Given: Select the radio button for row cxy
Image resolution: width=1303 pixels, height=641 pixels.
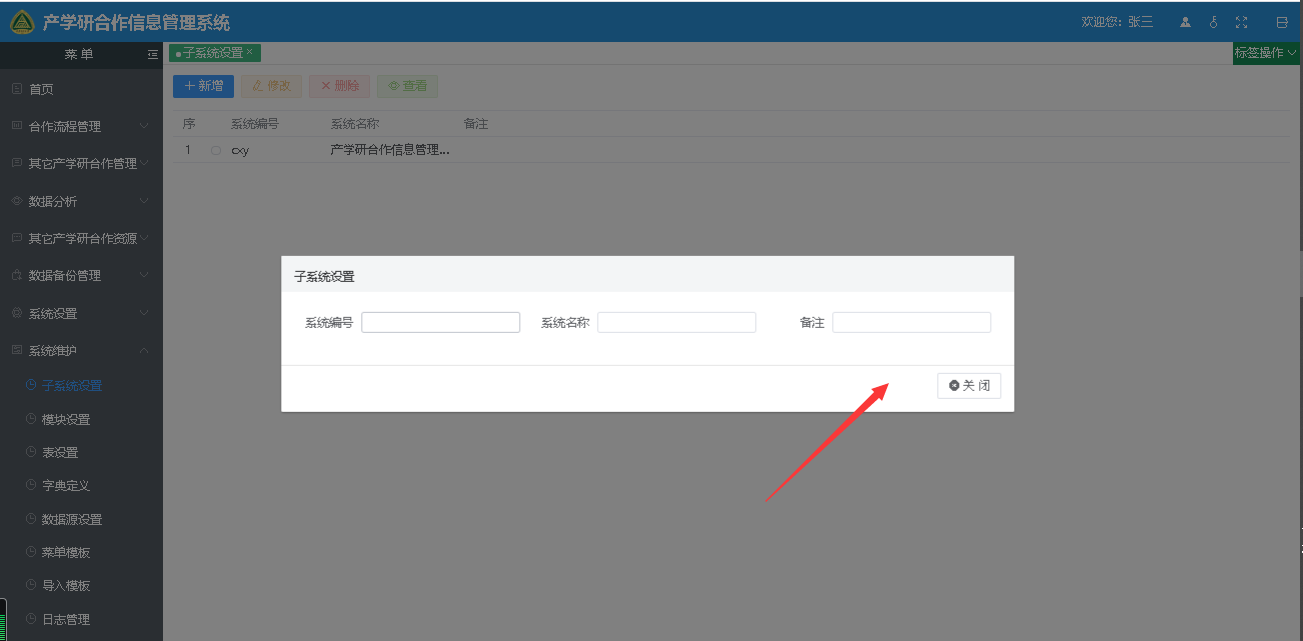Looking at the screenshot, I should 215,151.
